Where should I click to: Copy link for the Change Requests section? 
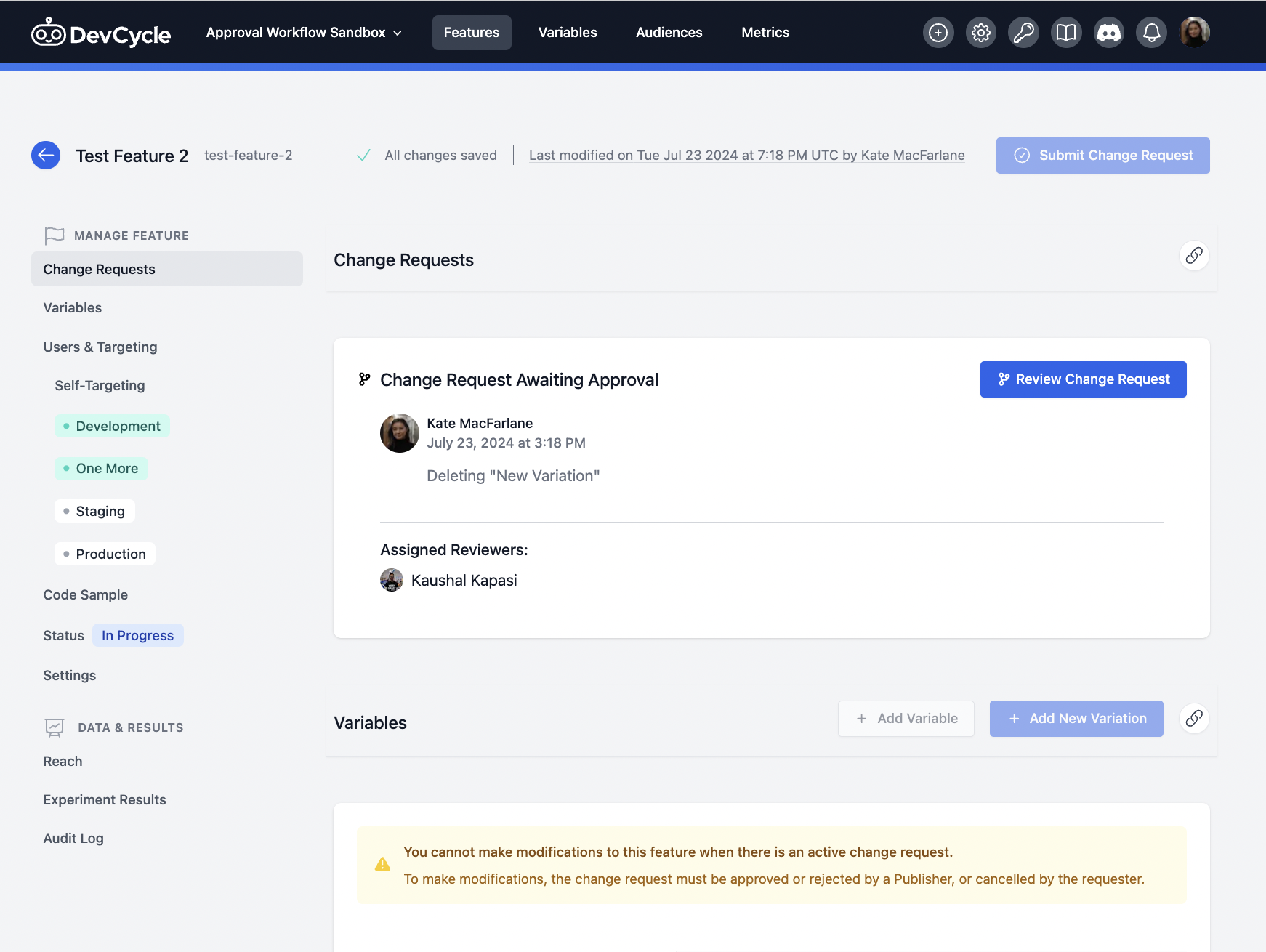tap(1193, 256)
